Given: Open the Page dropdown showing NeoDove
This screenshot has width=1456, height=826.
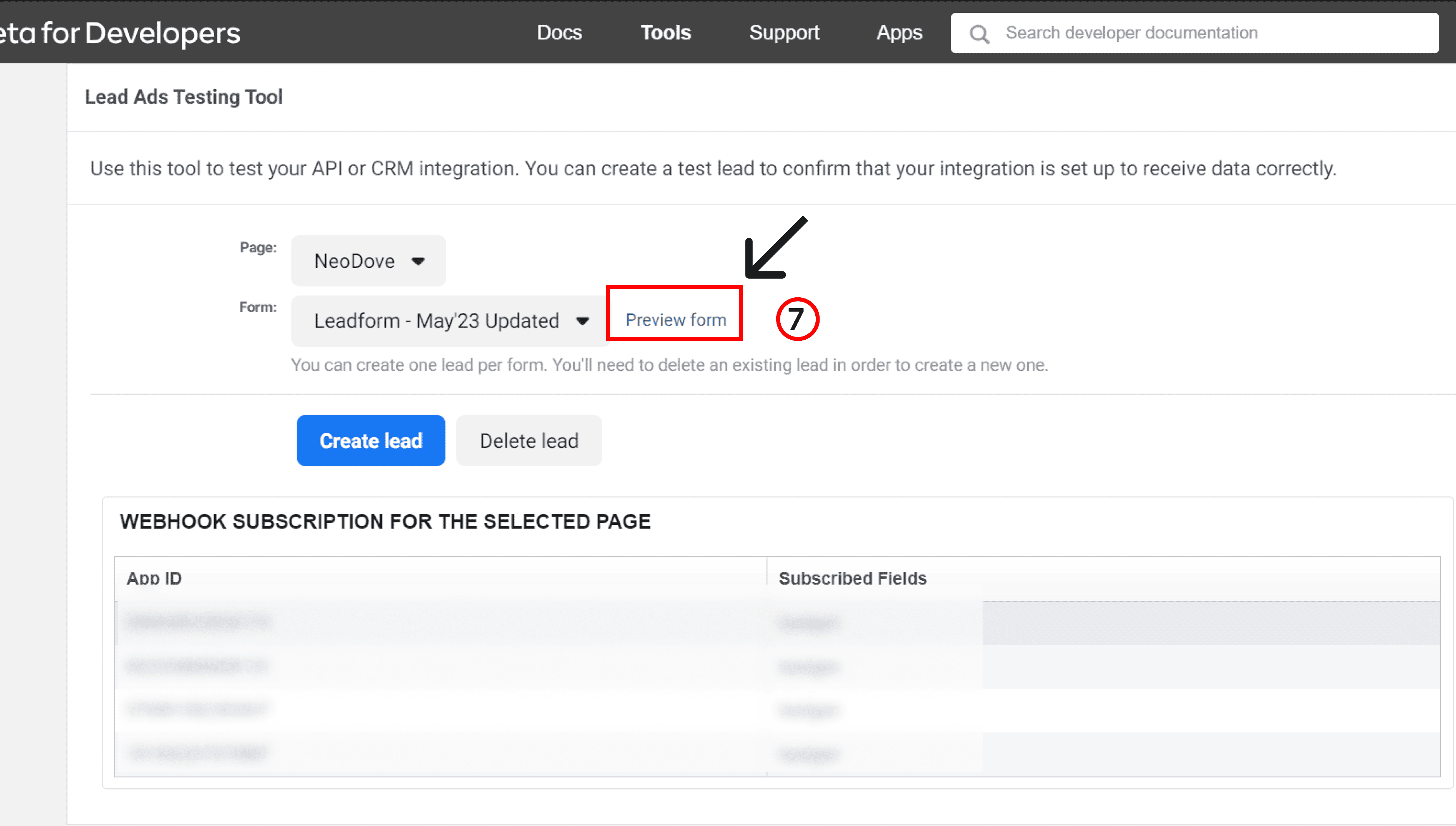Looking at the screenshot, I should tap(367, 260).
